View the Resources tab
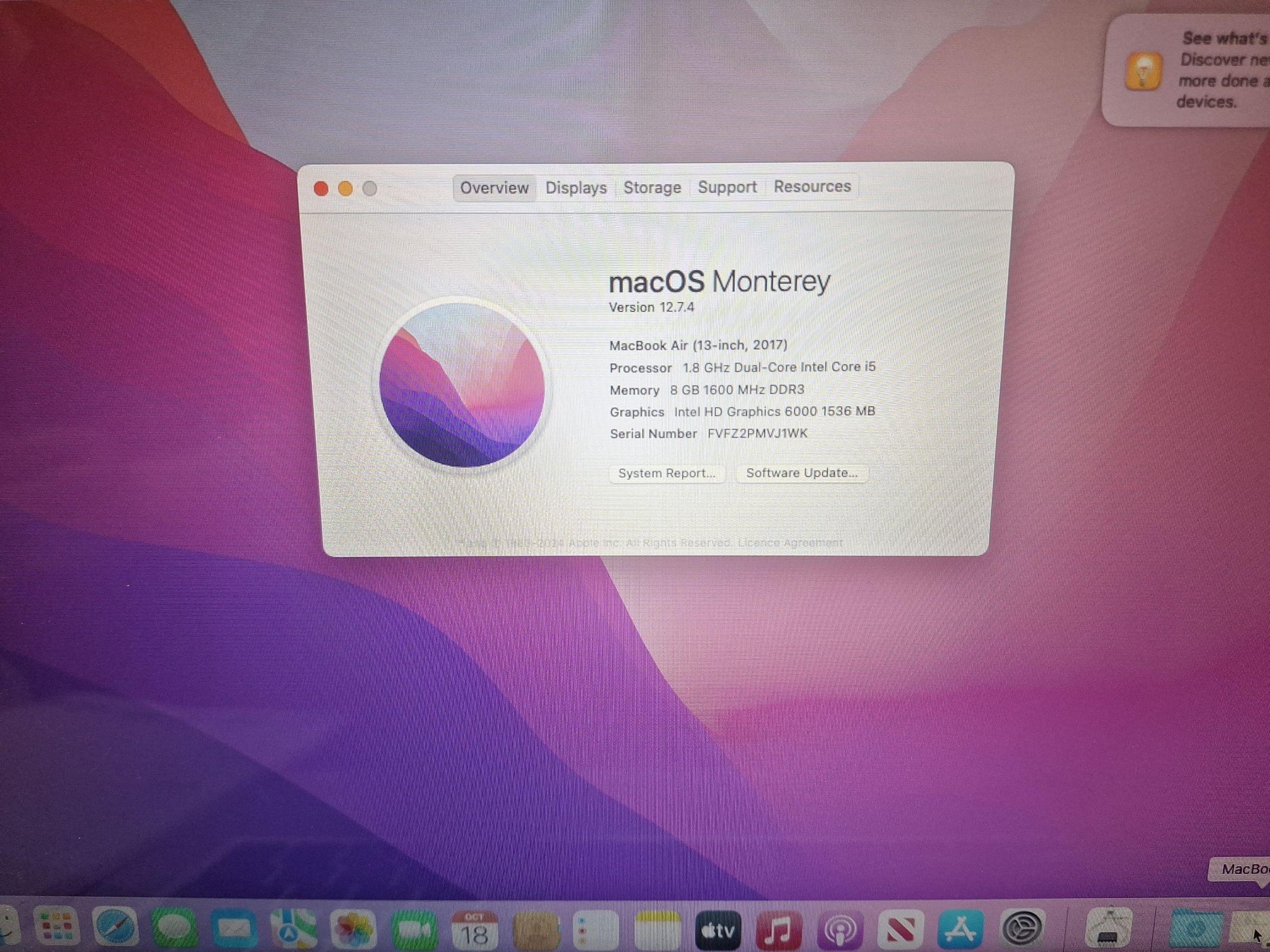Screen dimensions: 1270x952 click(812, 187)
